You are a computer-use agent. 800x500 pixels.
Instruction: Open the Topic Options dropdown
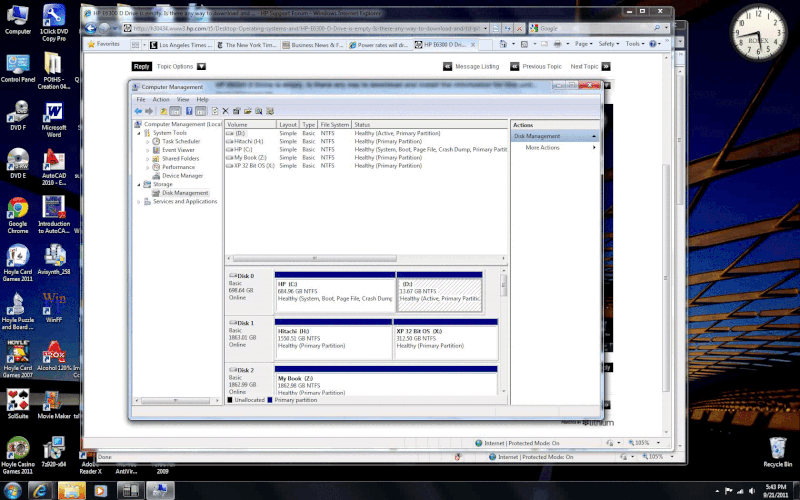click(x=201, y=67)
